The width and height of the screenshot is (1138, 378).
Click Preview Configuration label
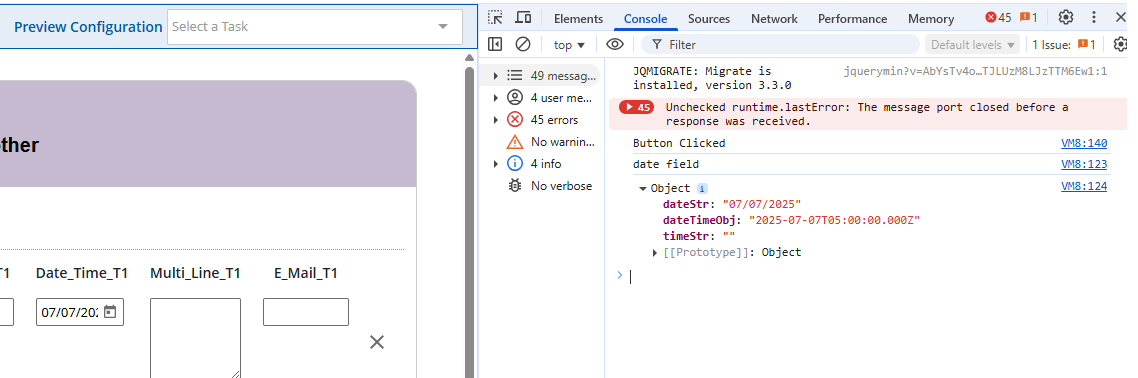point(88,27)
